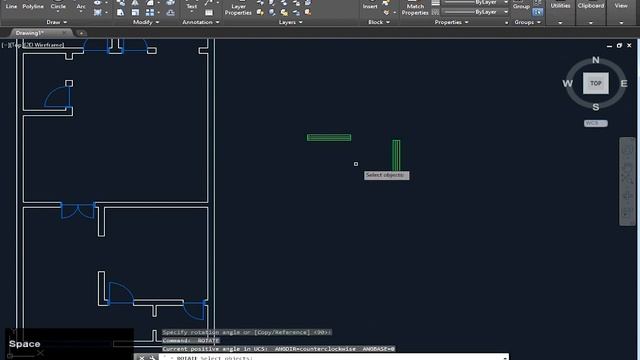Click the horizontal green rectangle object

[x=329, y=138]
